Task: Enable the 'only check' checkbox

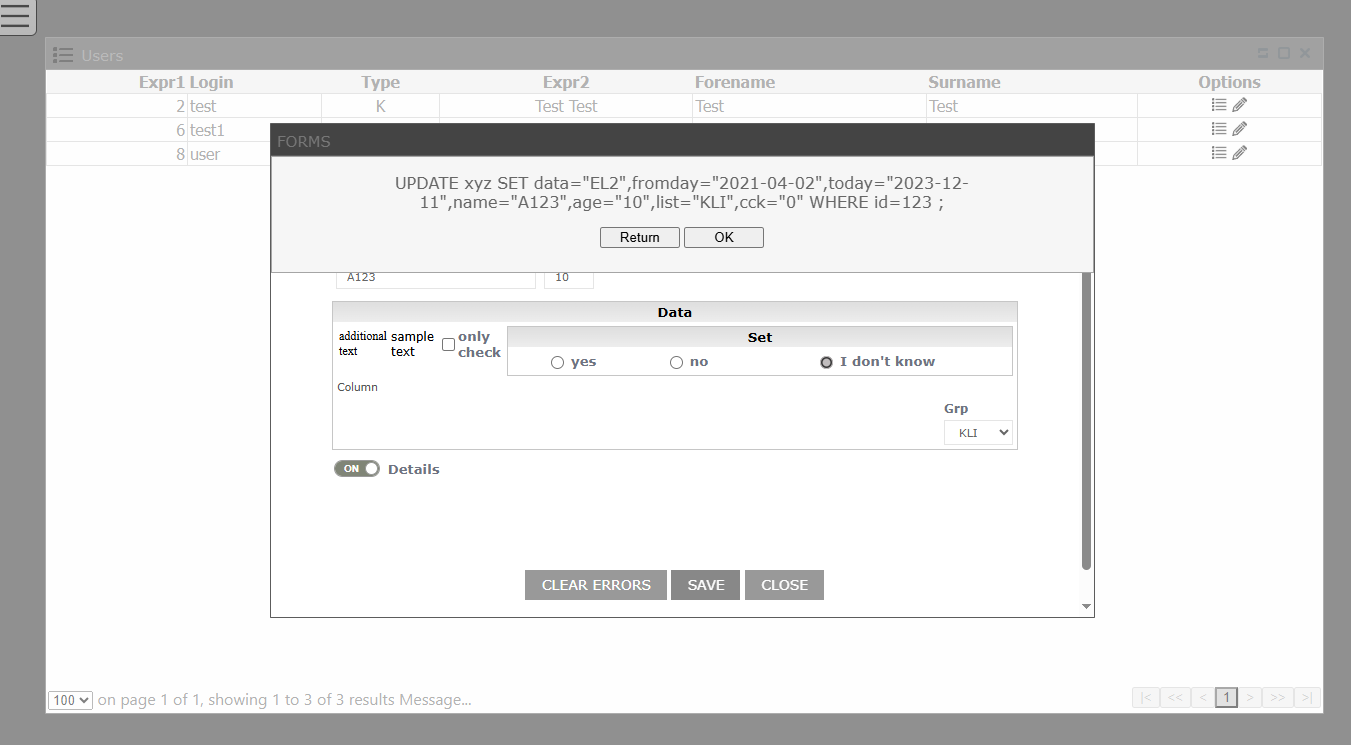Action: coord(448,344)
